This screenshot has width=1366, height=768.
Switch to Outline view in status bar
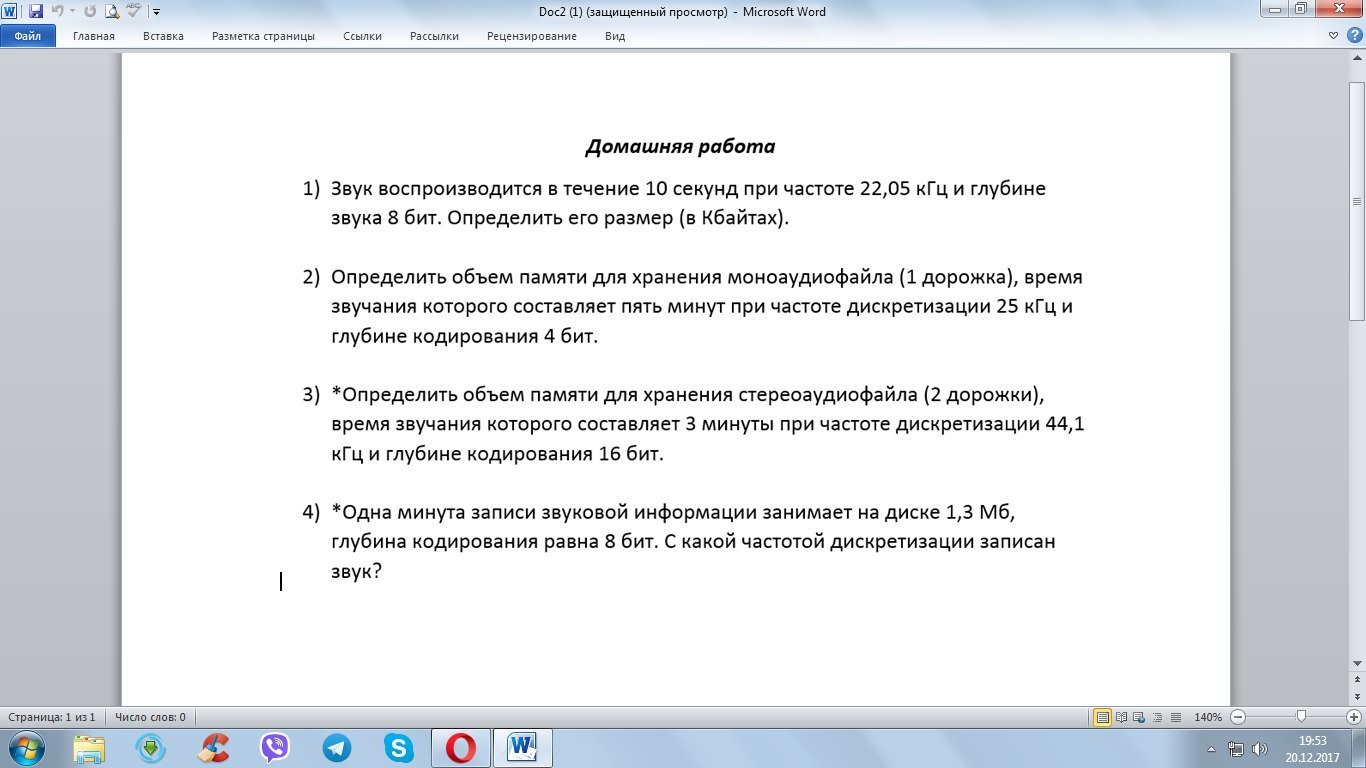click(x=1155, y=717)
